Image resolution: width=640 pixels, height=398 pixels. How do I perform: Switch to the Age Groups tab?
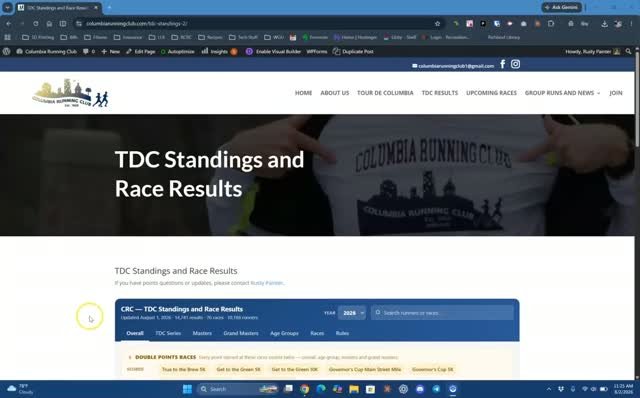click(284, 333)
